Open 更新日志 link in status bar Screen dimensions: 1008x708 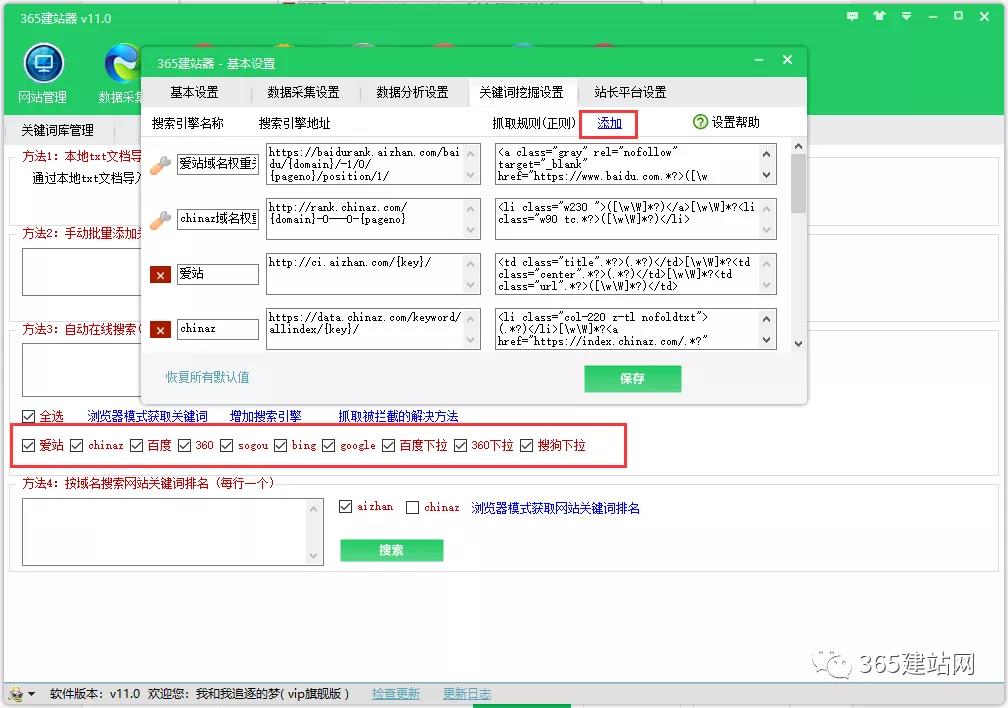pyautogui.click(x=467, y=694)
